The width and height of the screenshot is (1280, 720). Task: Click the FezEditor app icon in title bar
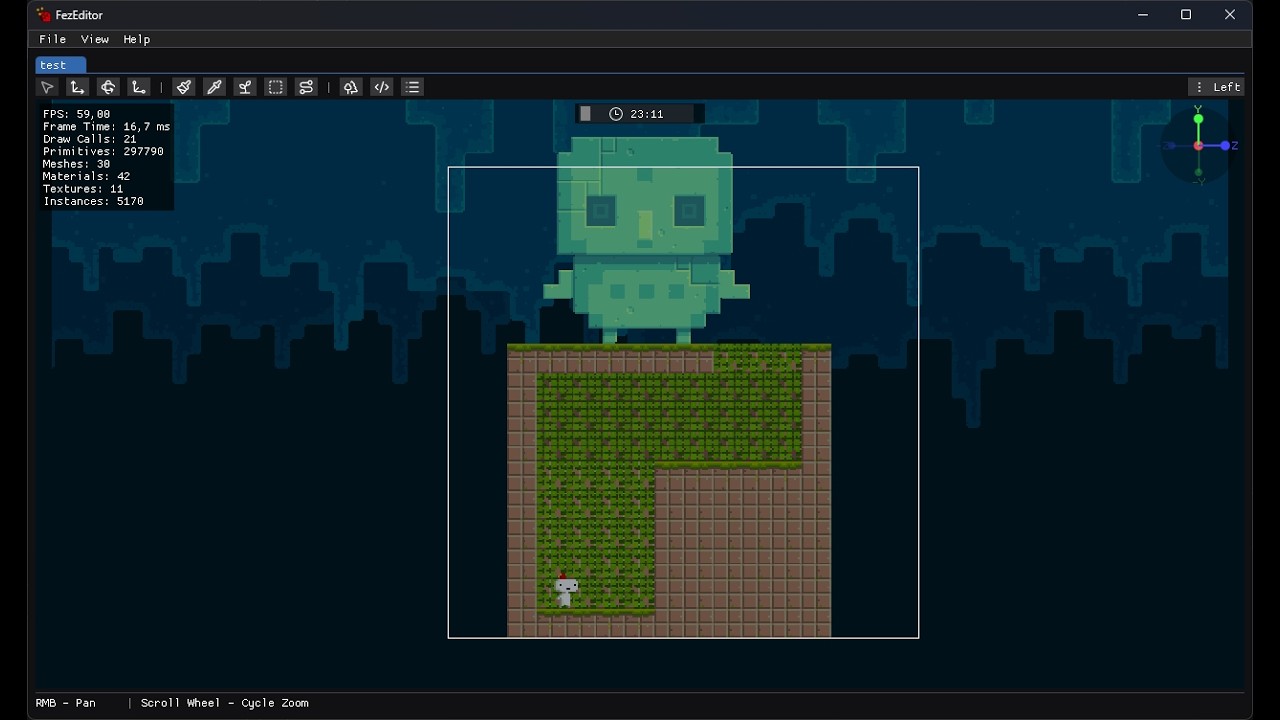[x=44, y=15]
